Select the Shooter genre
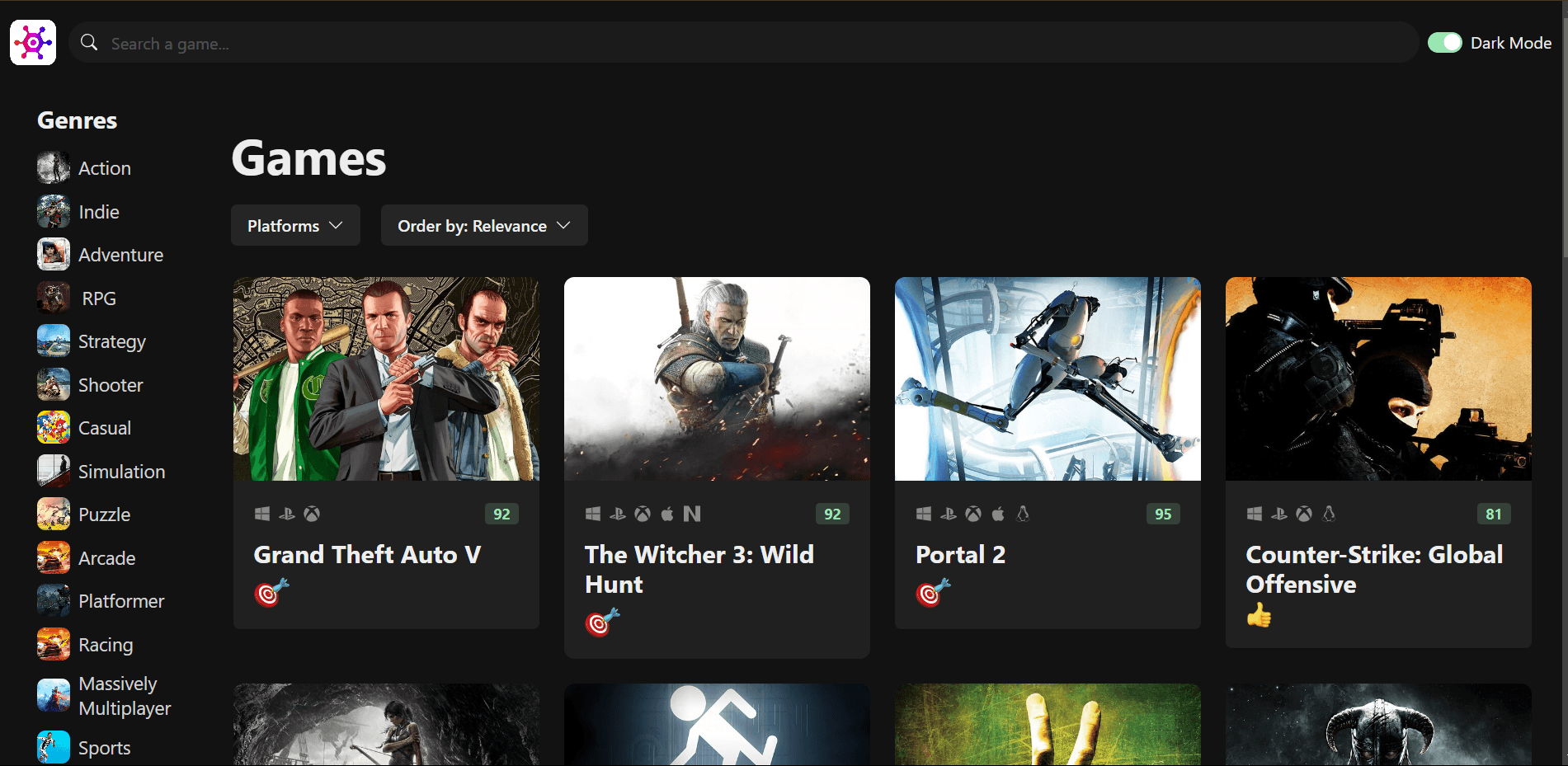Image resolution: width=1568 pixels, height=766 pixels. click(x=111, y=385)
